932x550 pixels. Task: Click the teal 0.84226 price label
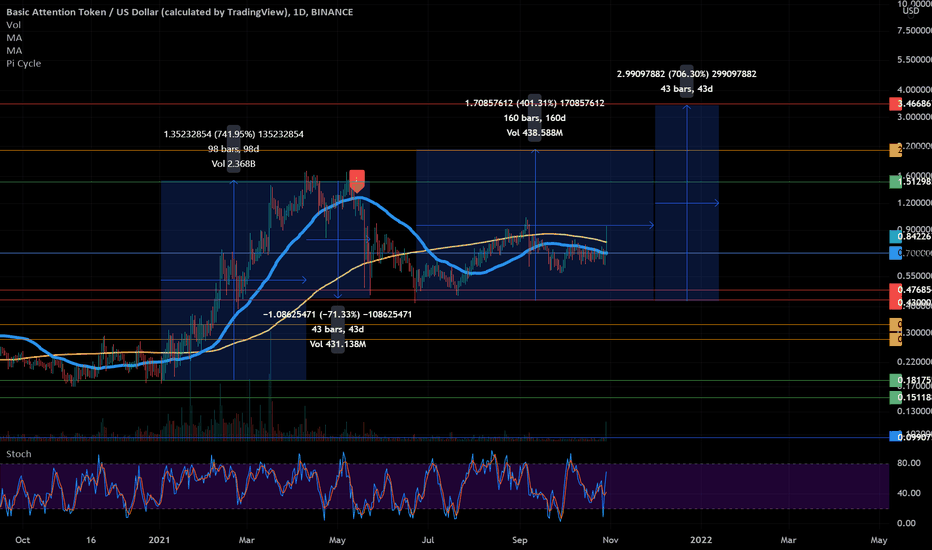(x=911, y=237)
